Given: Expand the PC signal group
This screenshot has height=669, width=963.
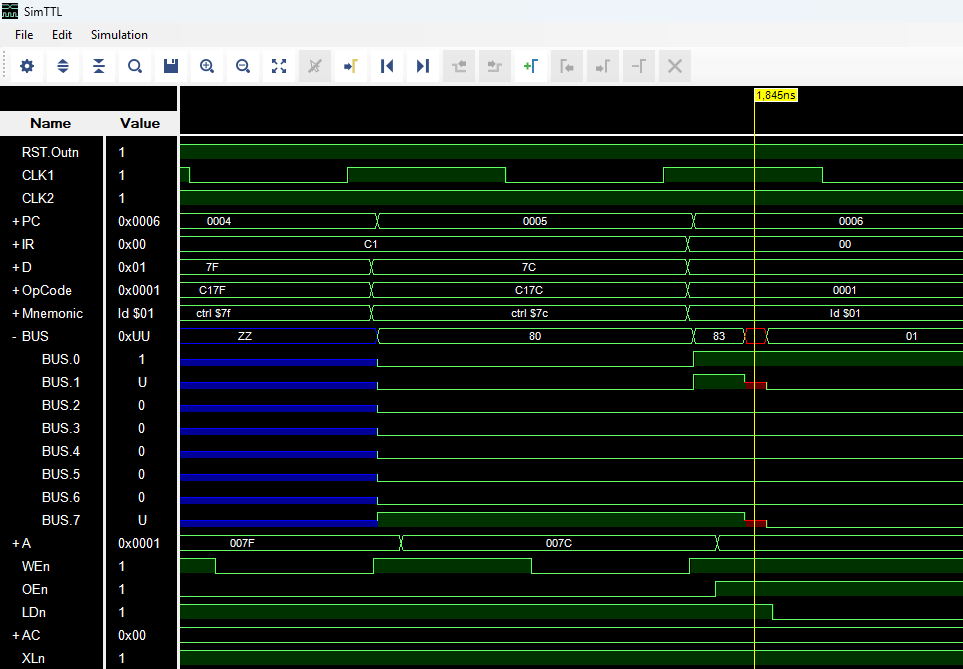Looking at the screenshot, I should click(x=15, y=221).
